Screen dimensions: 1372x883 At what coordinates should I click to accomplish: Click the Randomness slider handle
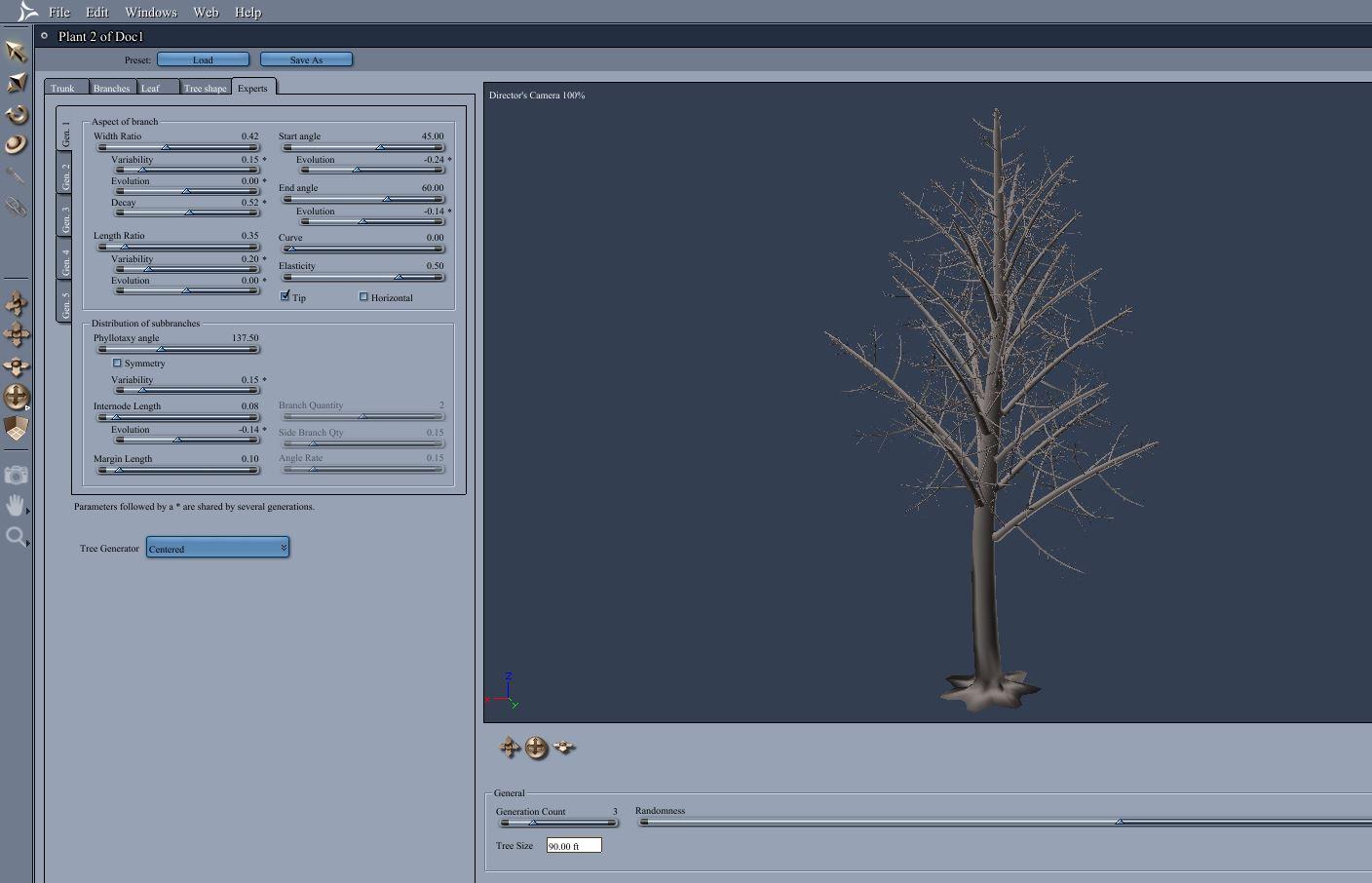[1120, 822]
